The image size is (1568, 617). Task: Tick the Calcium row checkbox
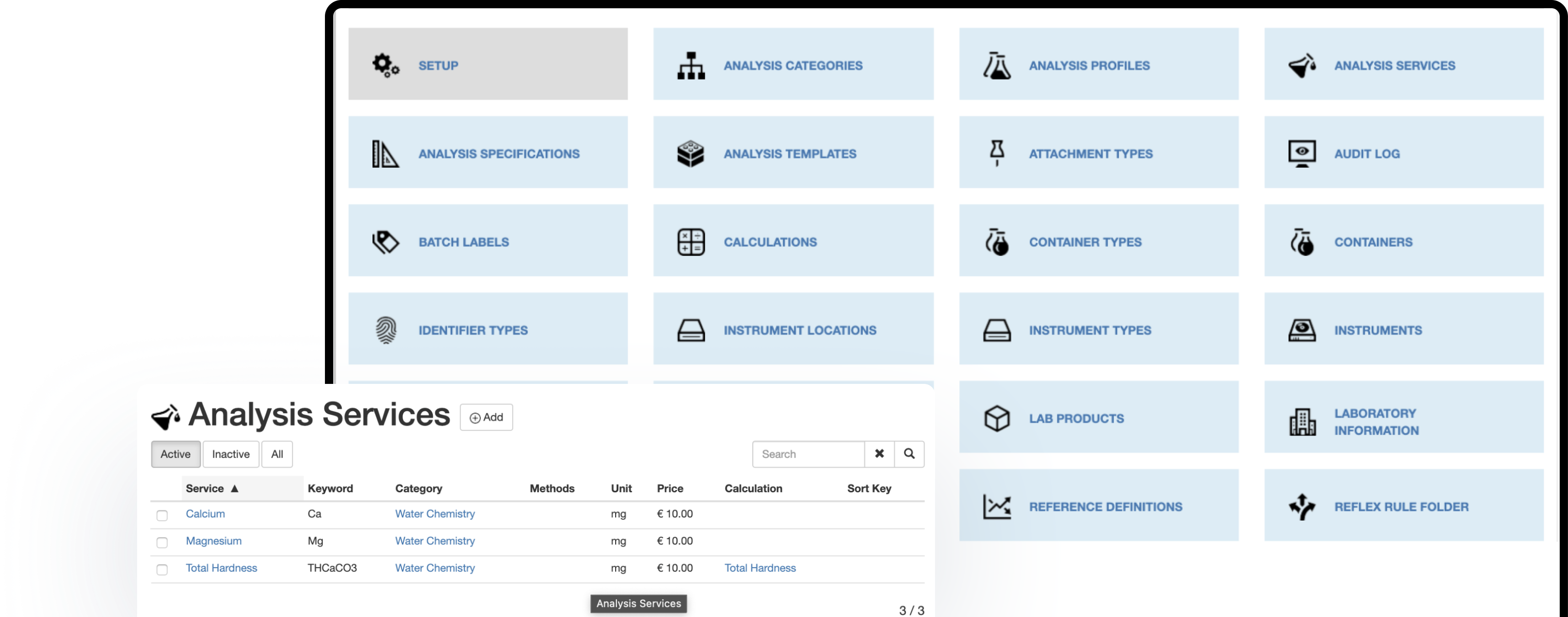coord(162,516)
